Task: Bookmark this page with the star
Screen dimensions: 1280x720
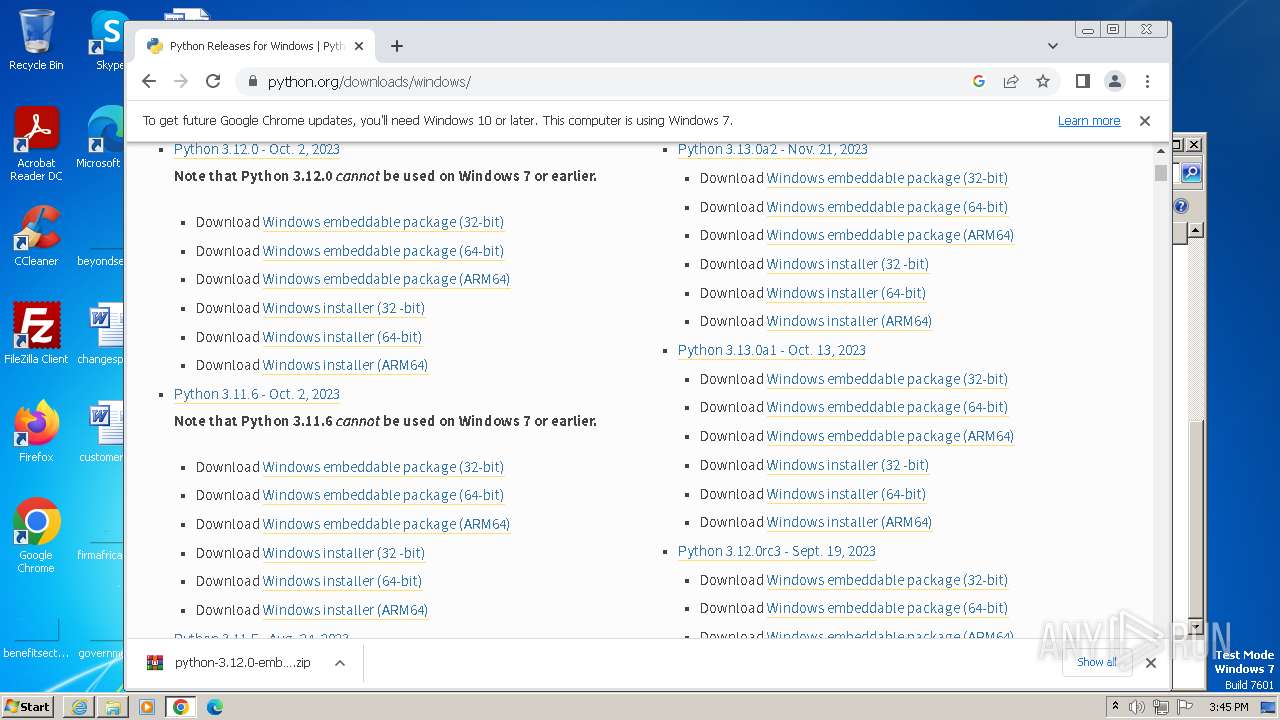Action: tap(1043, 81)
